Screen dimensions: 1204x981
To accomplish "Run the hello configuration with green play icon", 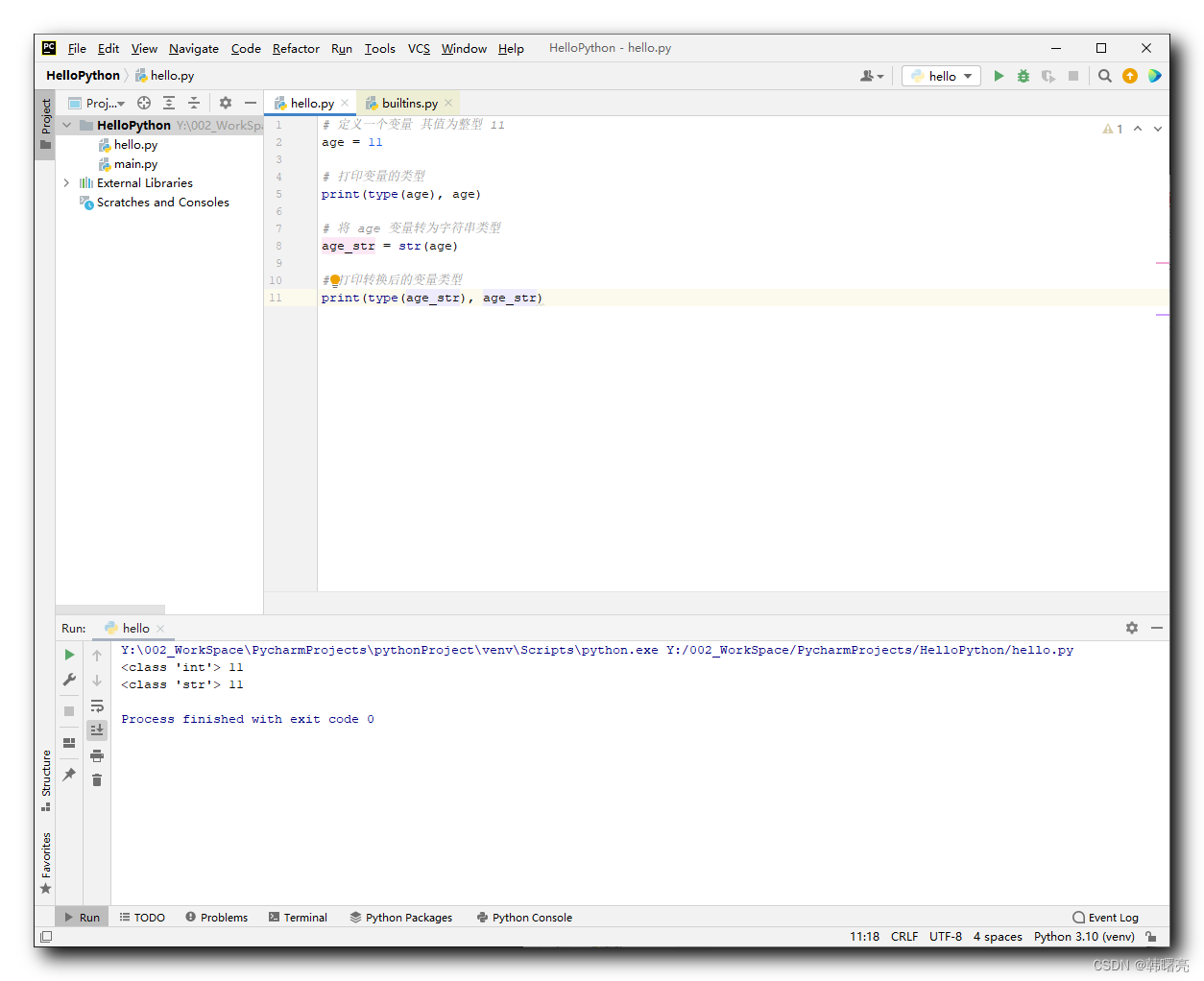I will (x=999, y=76).
